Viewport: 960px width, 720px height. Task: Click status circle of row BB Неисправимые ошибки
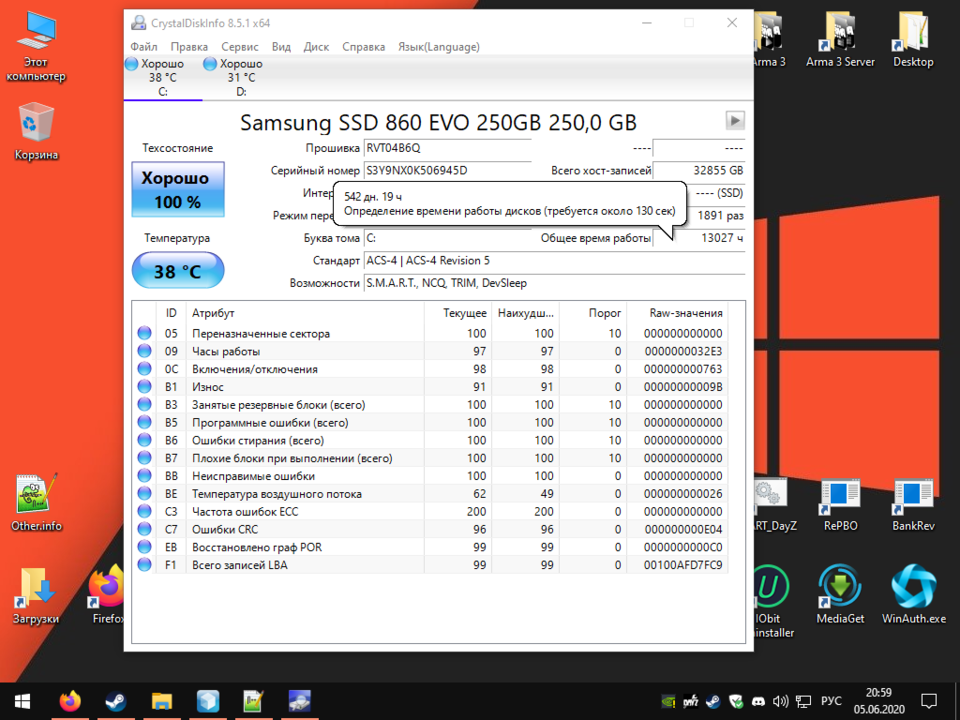pos(144,476)
